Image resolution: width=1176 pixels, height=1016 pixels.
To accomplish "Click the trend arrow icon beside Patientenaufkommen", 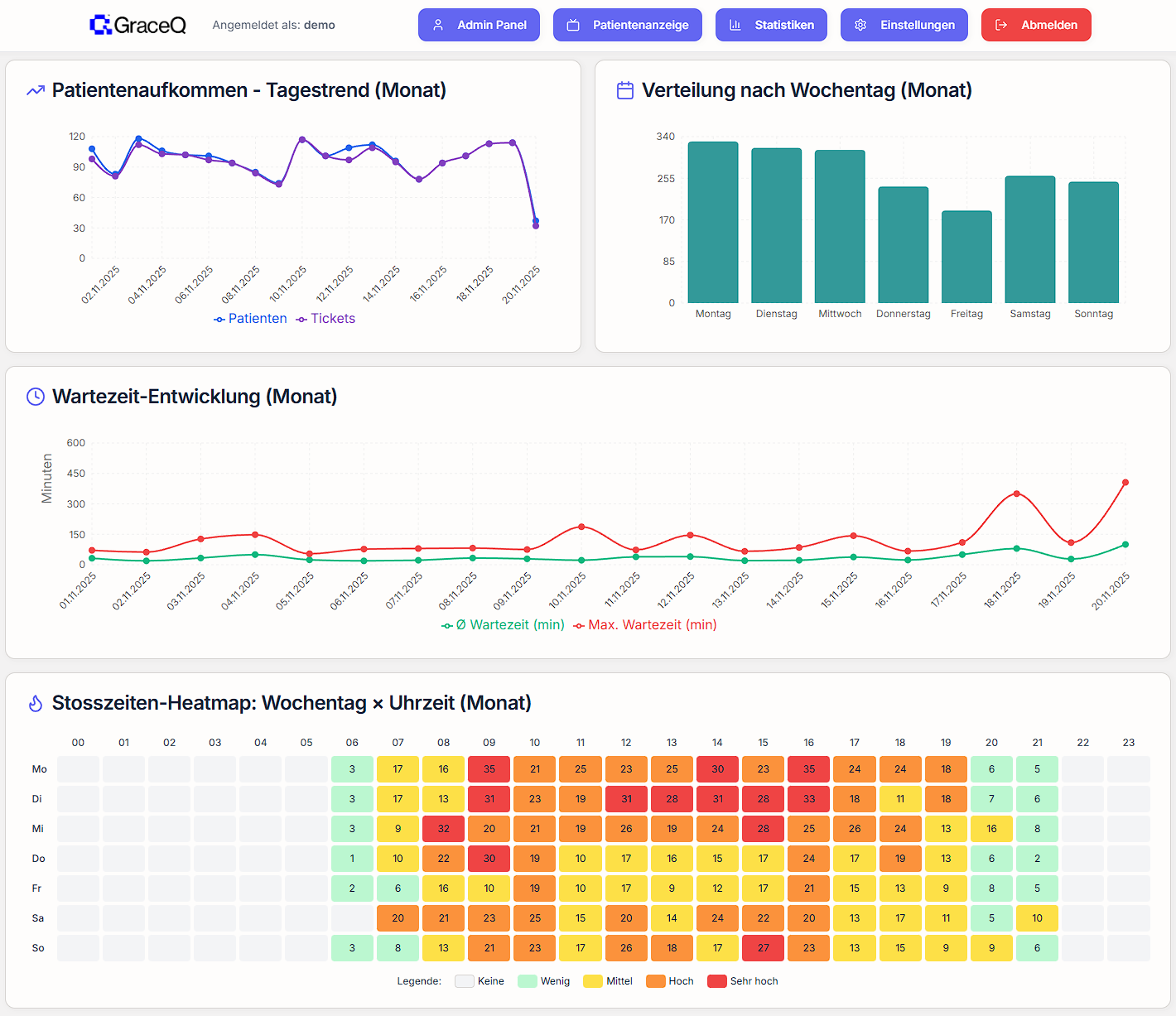I will [x=36, y=91].
